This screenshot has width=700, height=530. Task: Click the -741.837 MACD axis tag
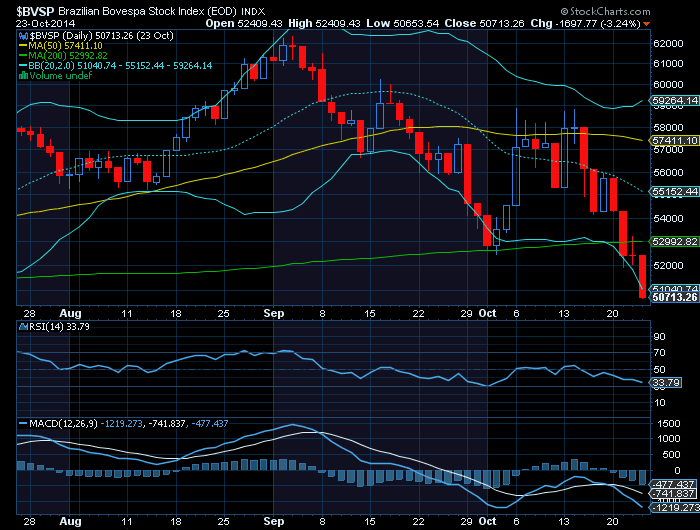[673, 494]
